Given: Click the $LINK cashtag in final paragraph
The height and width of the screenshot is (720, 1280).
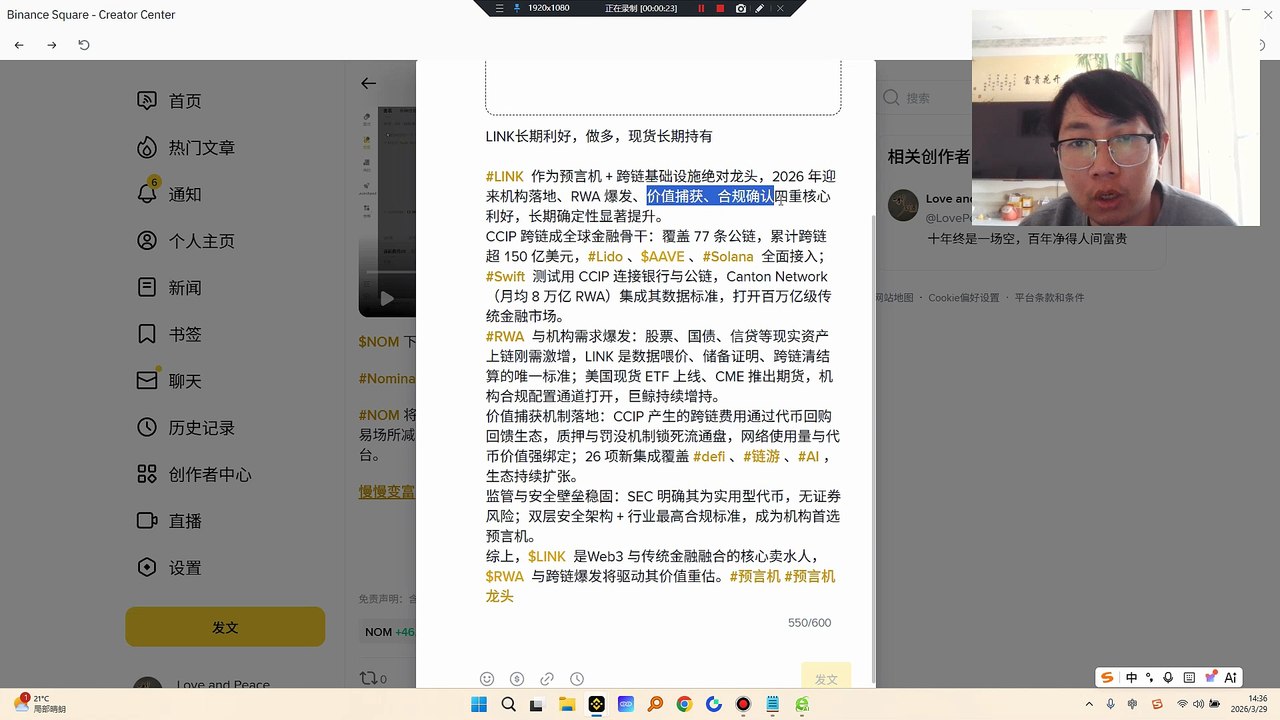Looking at the screenshot, I should pyautogui.click(x=547, y=557).
